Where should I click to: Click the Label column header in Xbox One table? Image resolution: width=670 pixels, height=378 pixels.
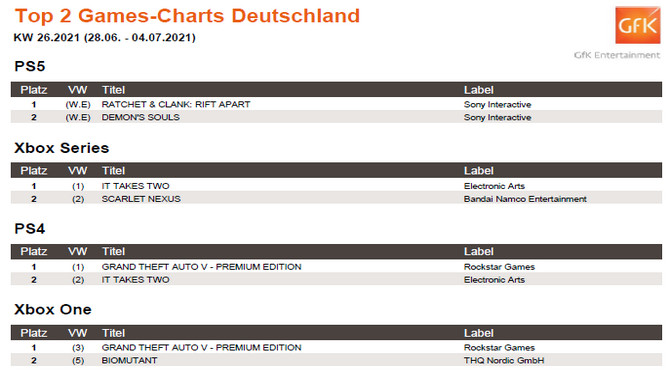tap(479, 333)
